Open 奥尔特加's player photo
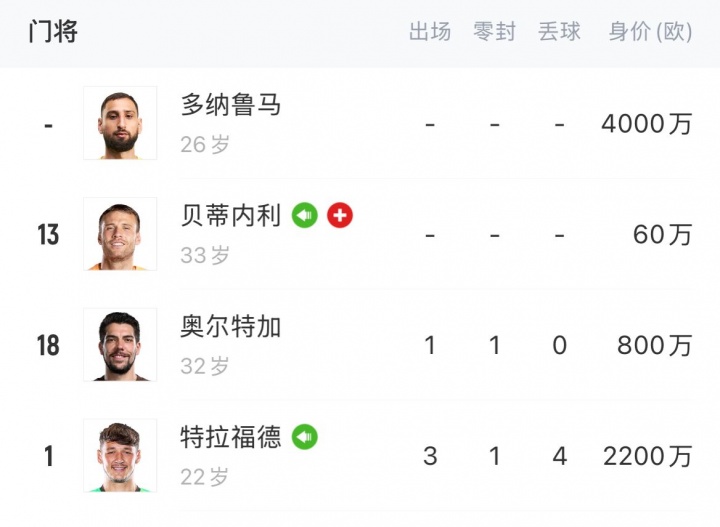The height and width of the screenshot is (527, 720). tap(120, 345)
